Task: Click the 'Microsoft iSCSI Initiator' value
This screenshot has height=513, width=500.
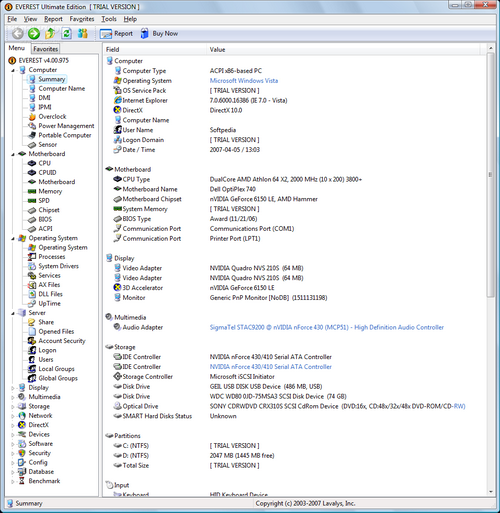Action: 242,376
